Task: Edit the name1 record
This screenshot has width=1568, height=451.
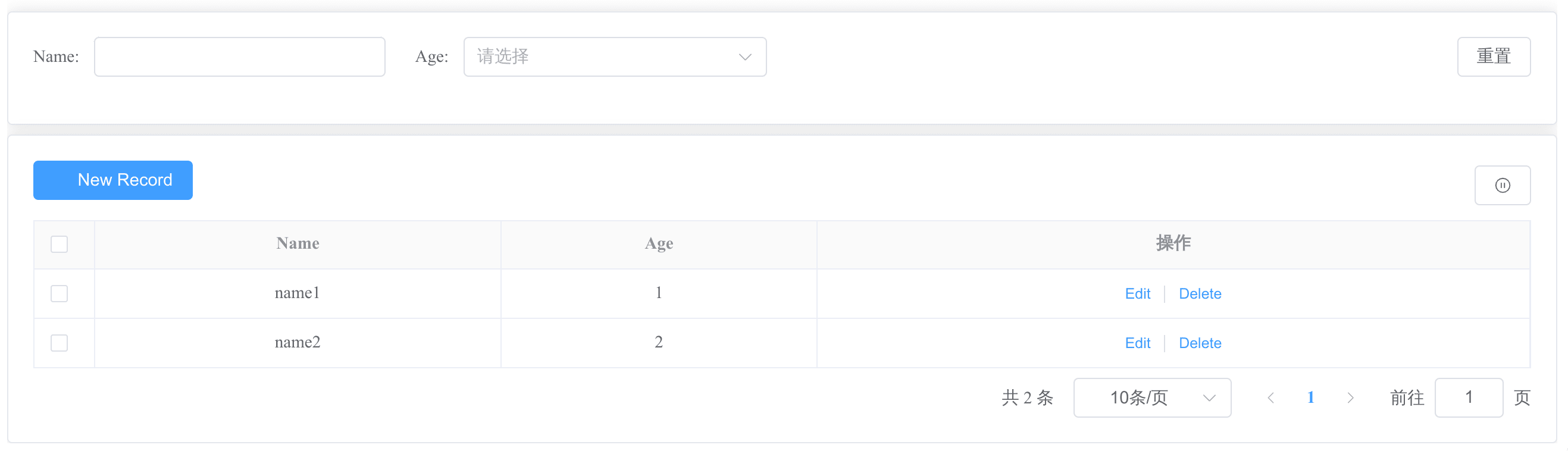Action: [1137, 294]
